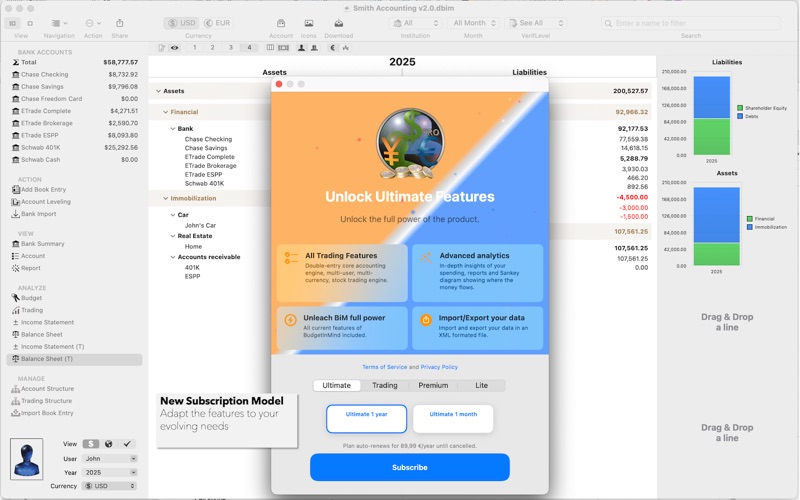Select depth level 3

tap(231, 47)
